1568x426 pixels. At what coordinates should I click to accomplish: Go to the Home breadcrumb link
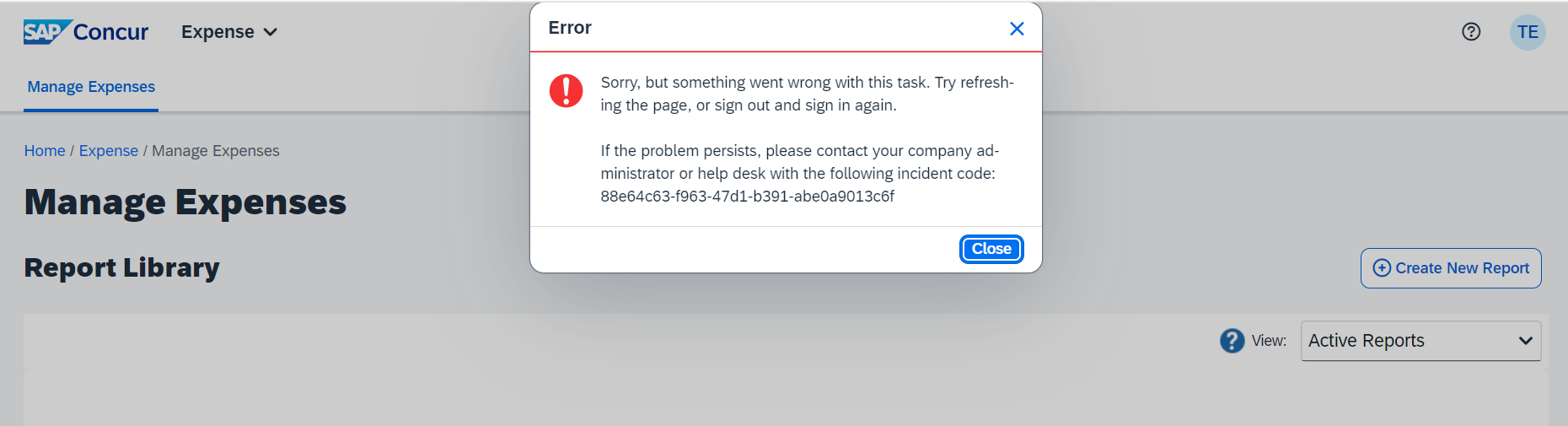coord(45,151)
